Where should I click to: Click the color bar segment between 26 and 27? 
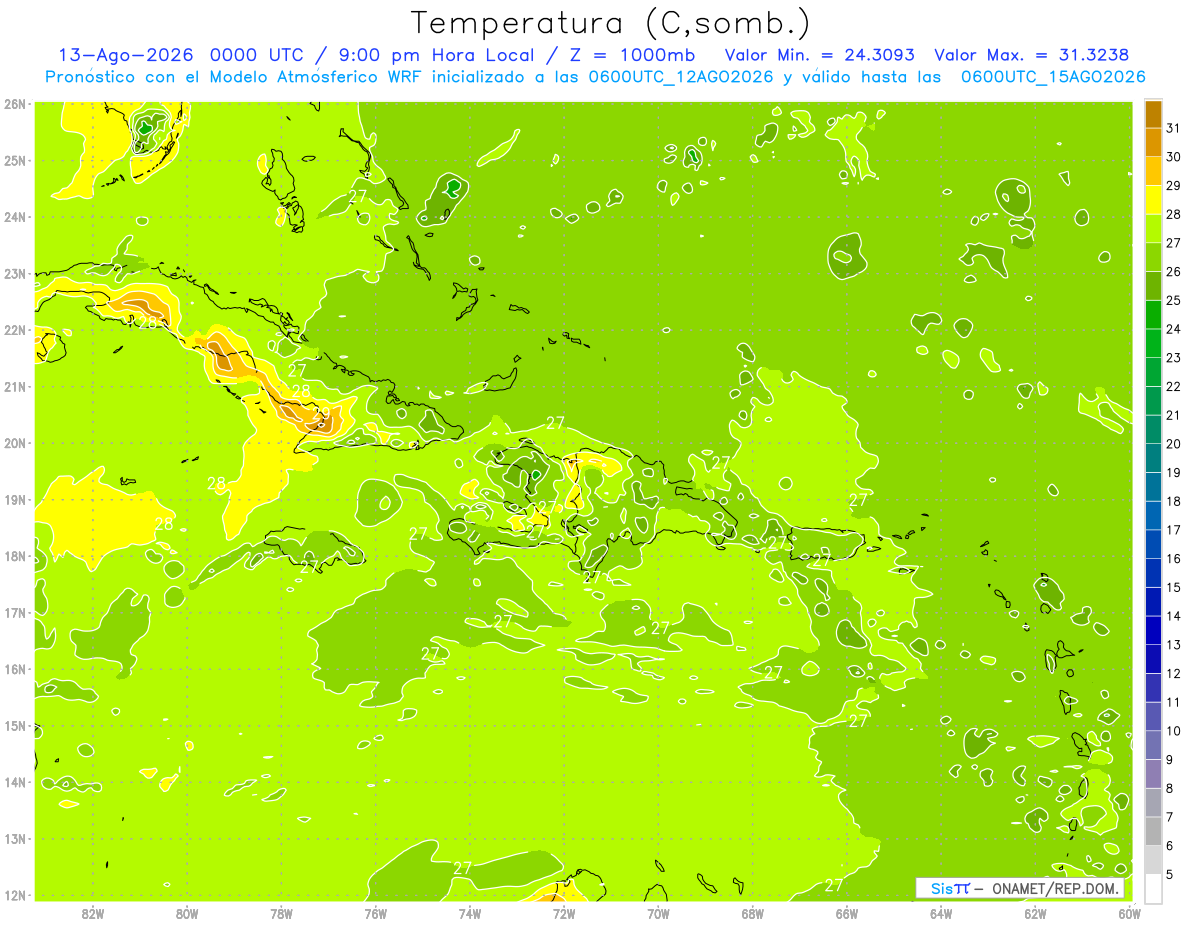click(1153, 257)
